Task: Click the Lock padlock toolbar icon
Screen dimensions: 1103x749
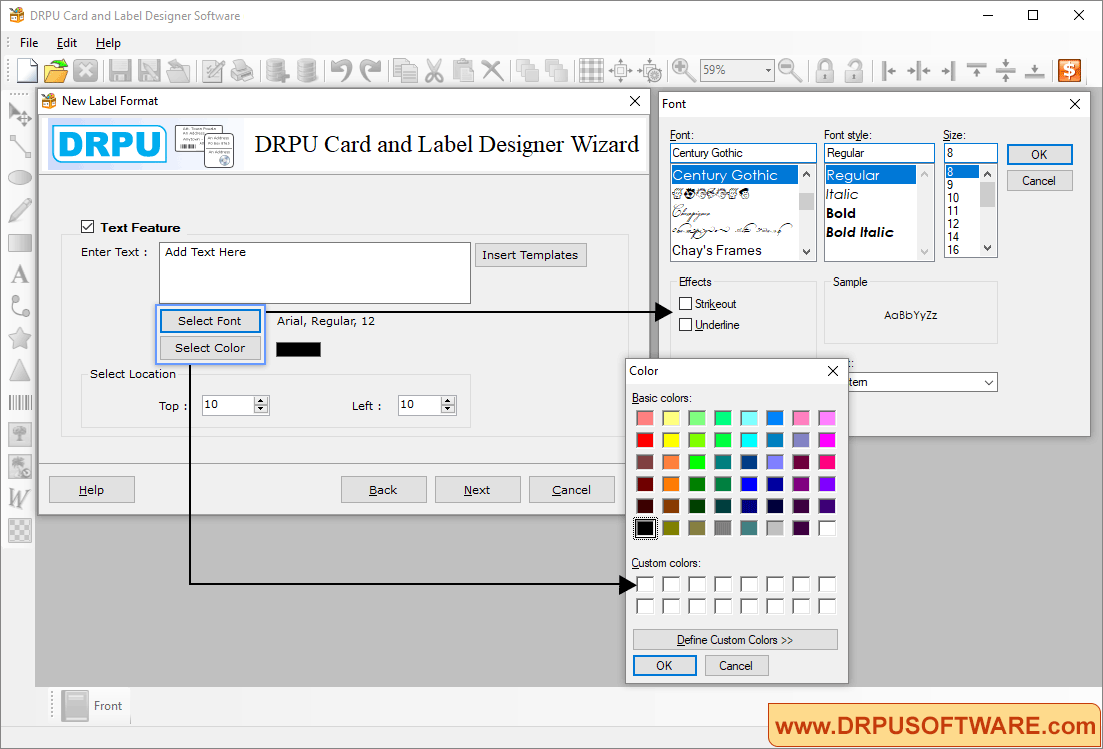Action: [825, 70]
